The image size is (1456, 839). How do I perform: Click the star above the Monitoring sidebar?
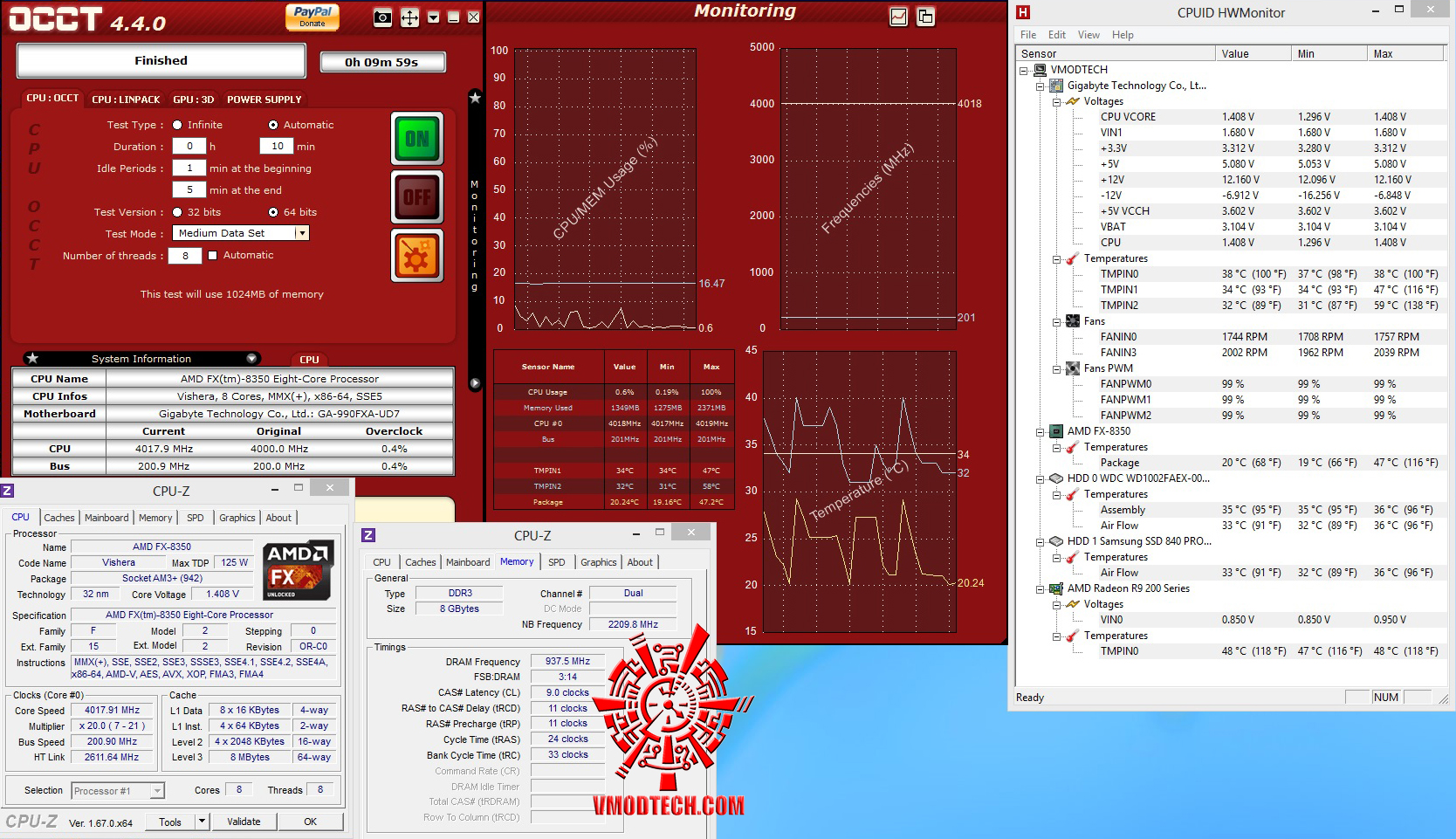475,98
